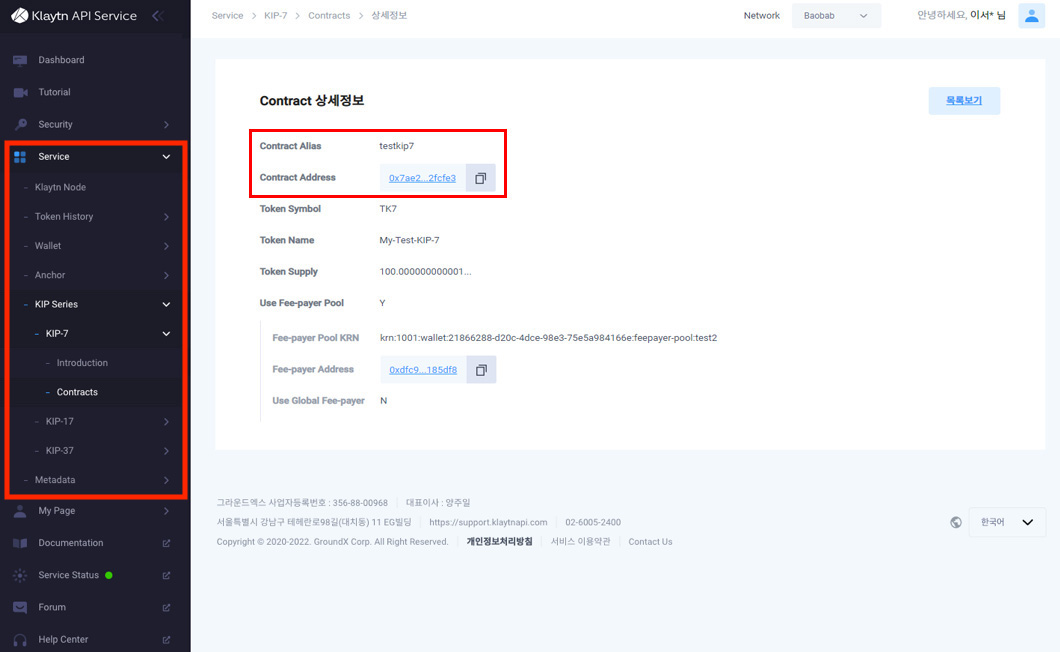Open the Network Baobab dropdown
The width and height of the screenshot is (1060, 652).
[836, 16]
